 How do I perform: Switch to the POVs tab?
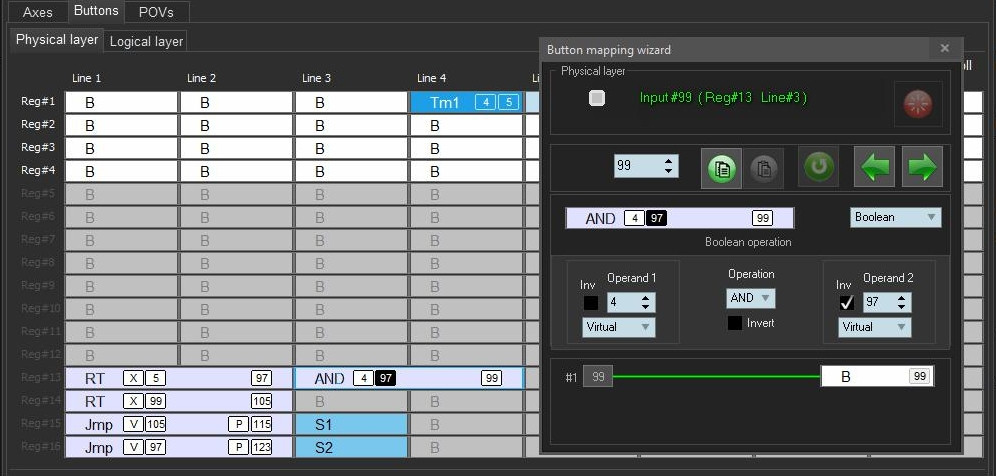[x=156, y=12]
